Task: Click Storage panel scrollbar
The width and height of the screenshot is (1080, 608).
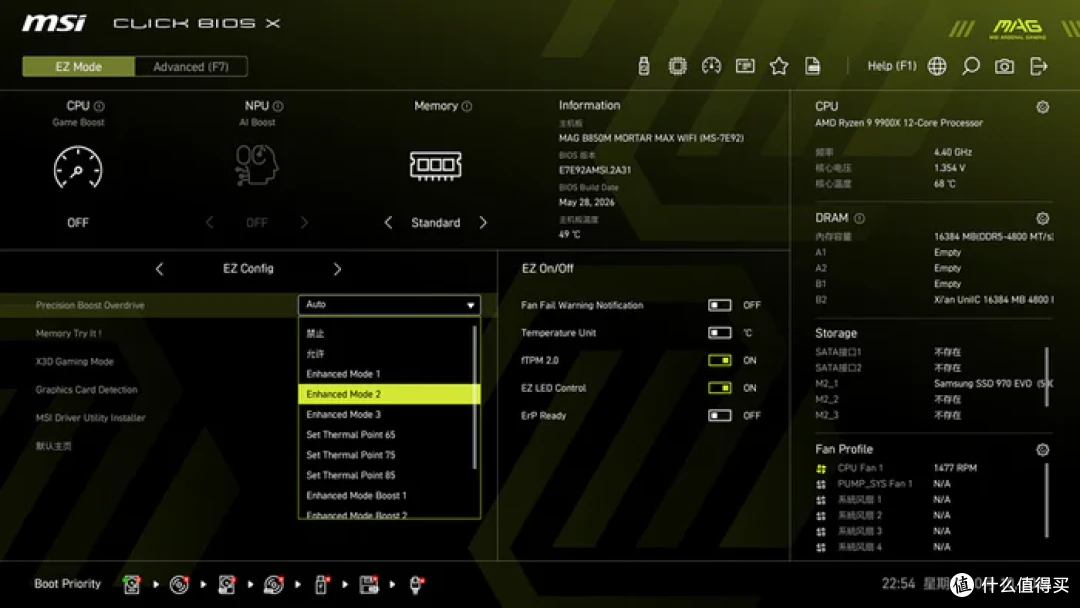Action: pyautogui.click(x=1047, y=377)
